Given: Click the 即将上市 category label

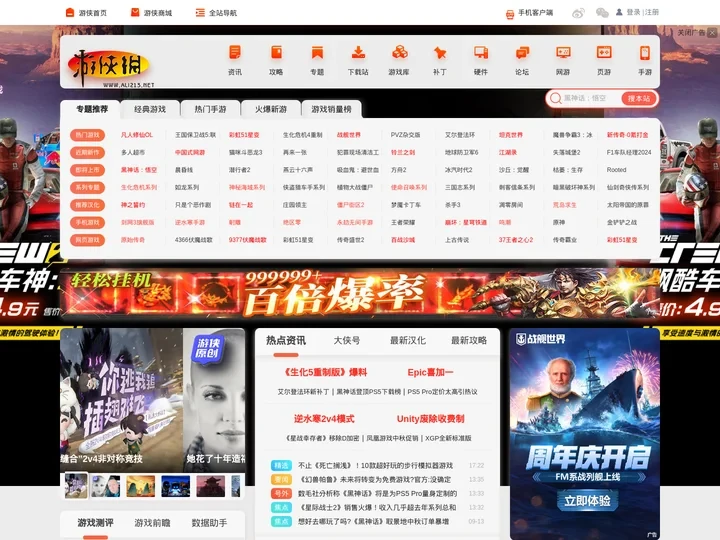Looking at the screenshot, I should [87, 170].
